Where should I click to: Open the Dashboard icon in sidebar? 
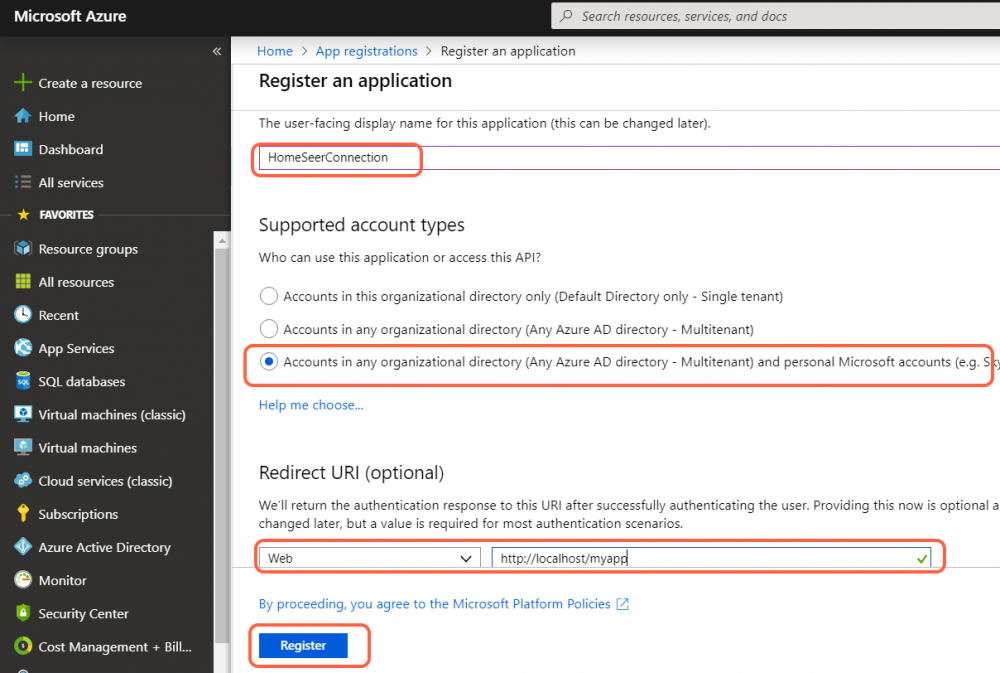(22, 149)
